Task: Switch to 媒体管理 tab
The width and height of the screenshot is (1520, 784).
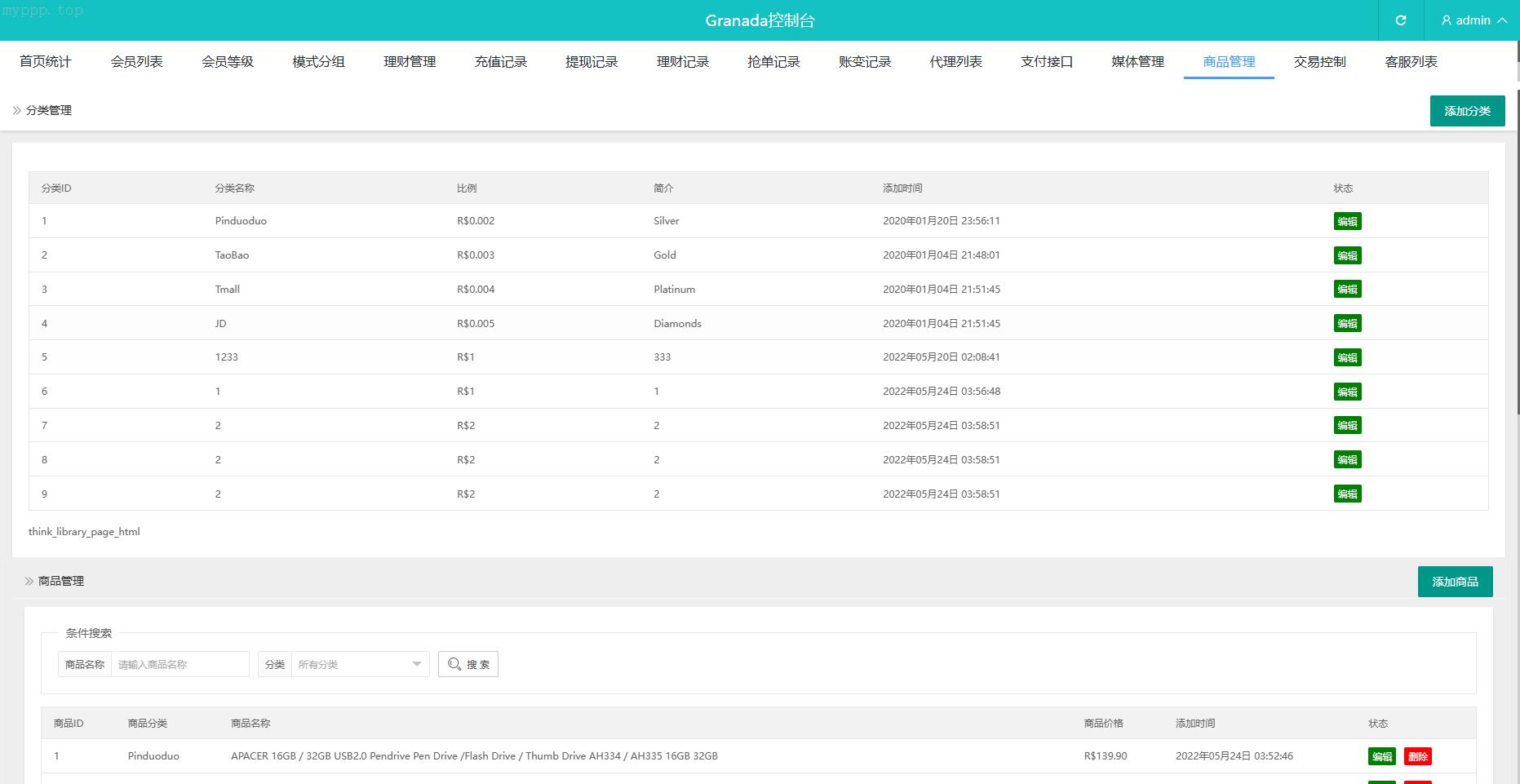Action: [1138, 62]
